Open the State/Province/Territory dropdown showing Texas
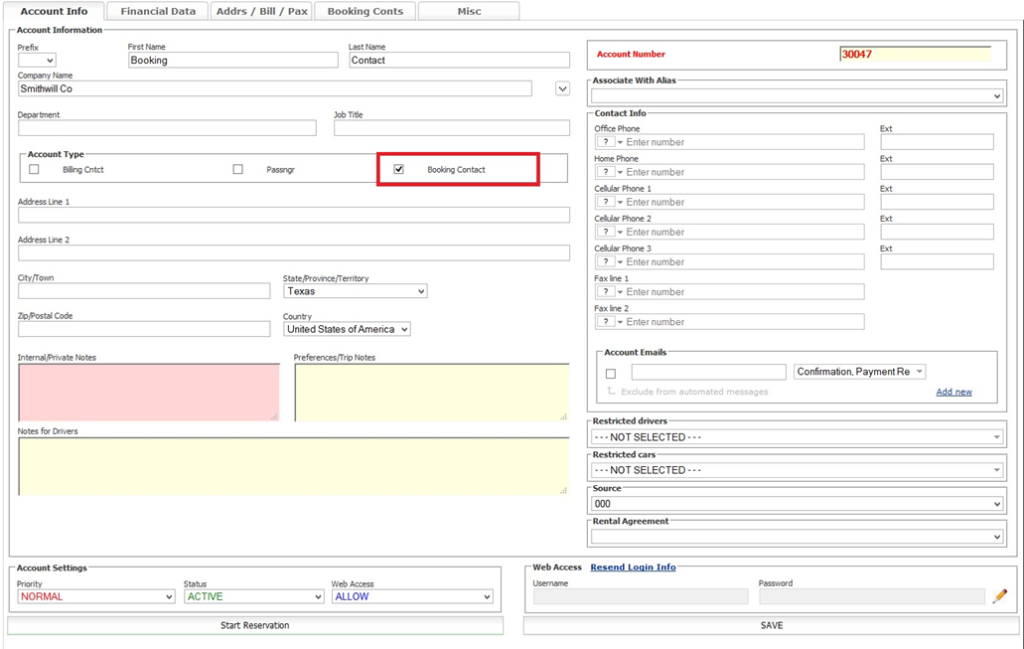The width and height of the screenshot is (1024, 649). 355,291
